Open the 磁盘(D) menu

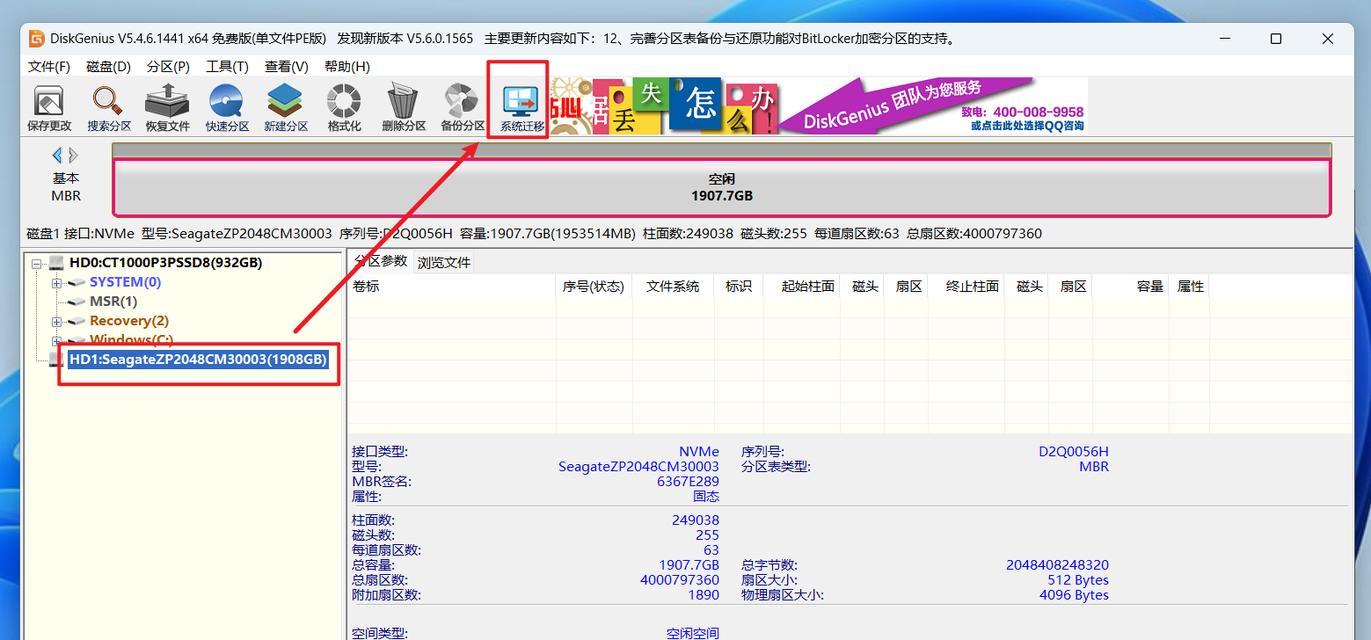point(108,66)
